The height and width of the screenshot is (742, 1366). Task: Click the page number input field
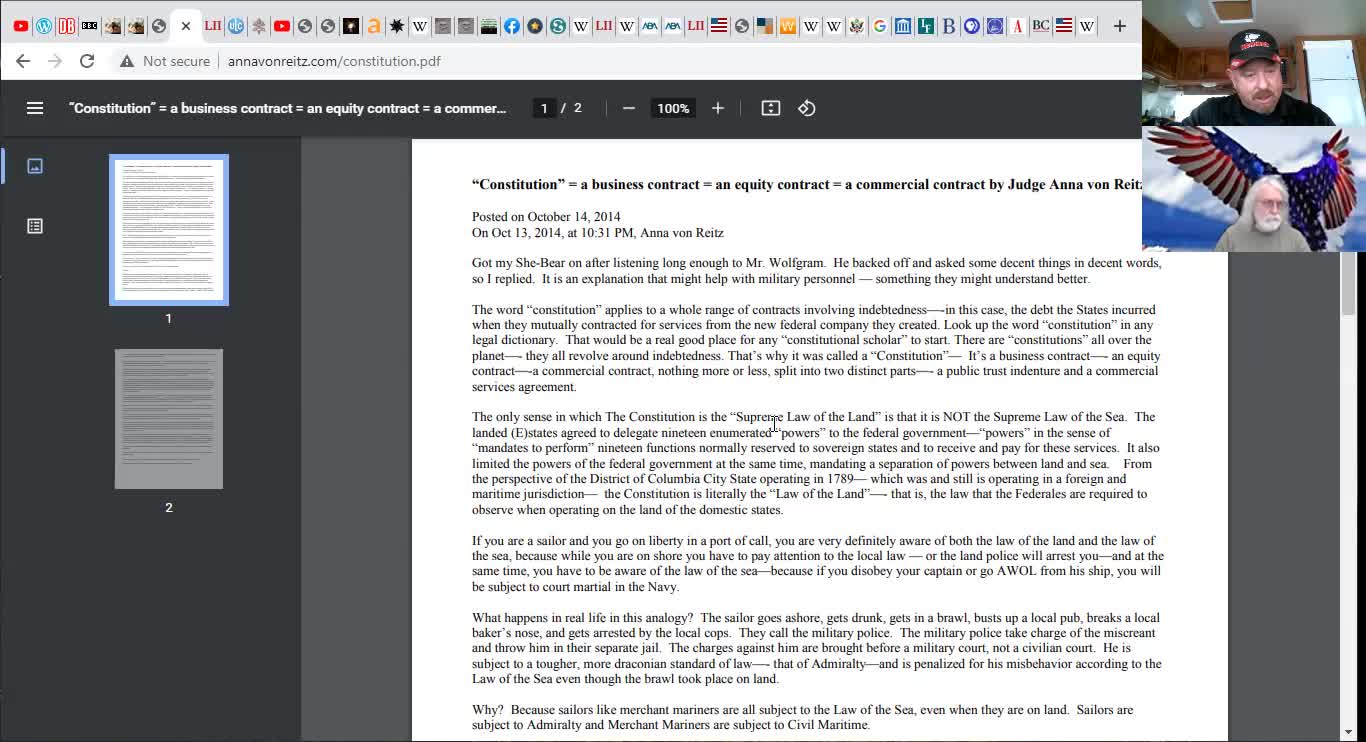coord(544,108)
